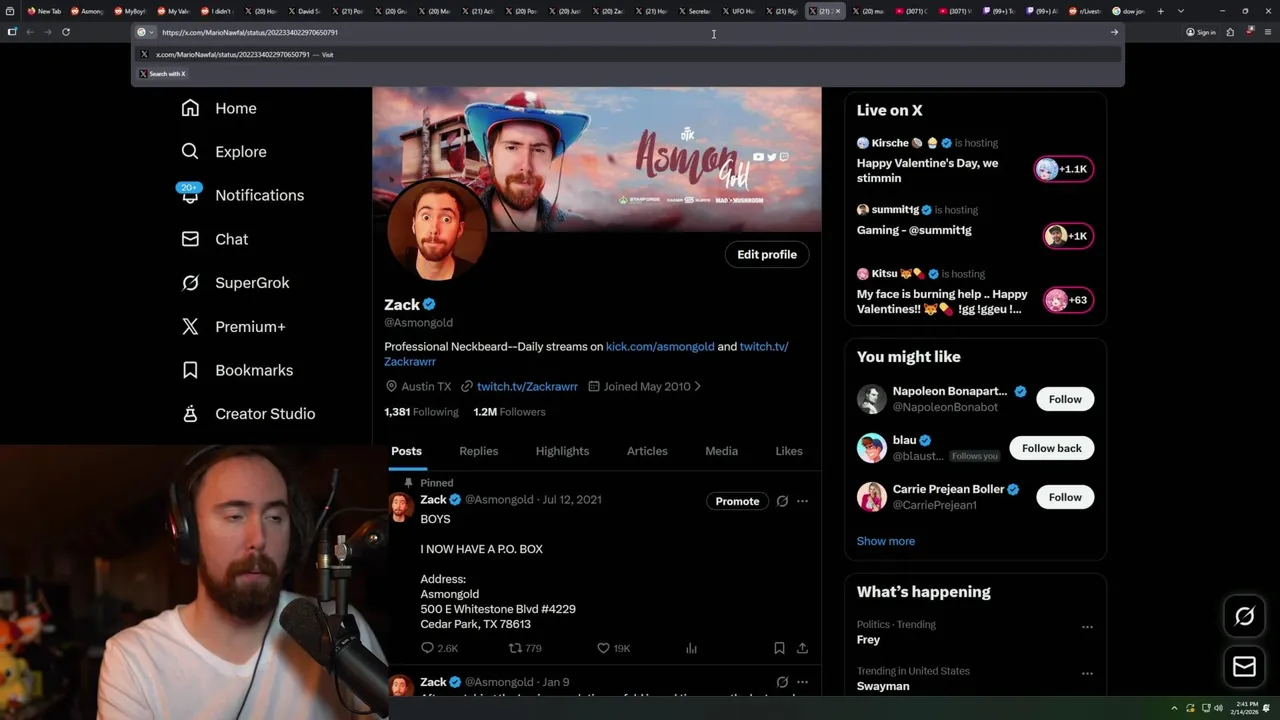The image size is (1280, 720).
Task: Select the x.com/MarioNawfal Visit suggestion
Action: tap(627, 54)
